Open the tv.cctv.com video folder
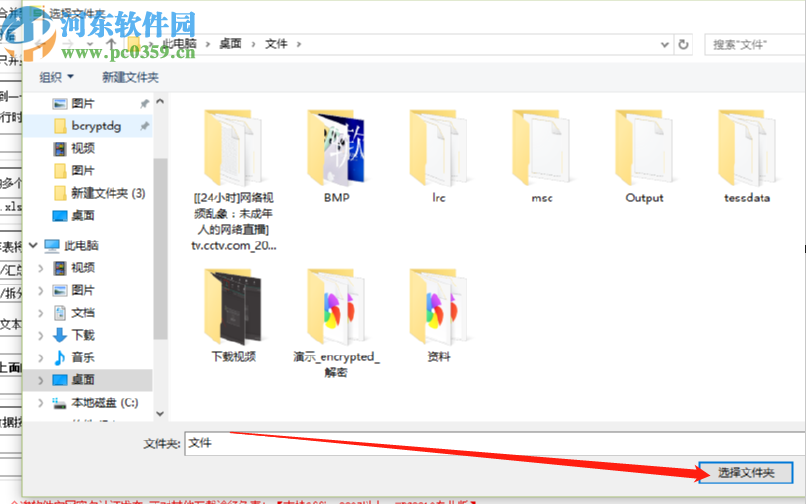Viewport: 806px width, 504px height. pos(234,180)
